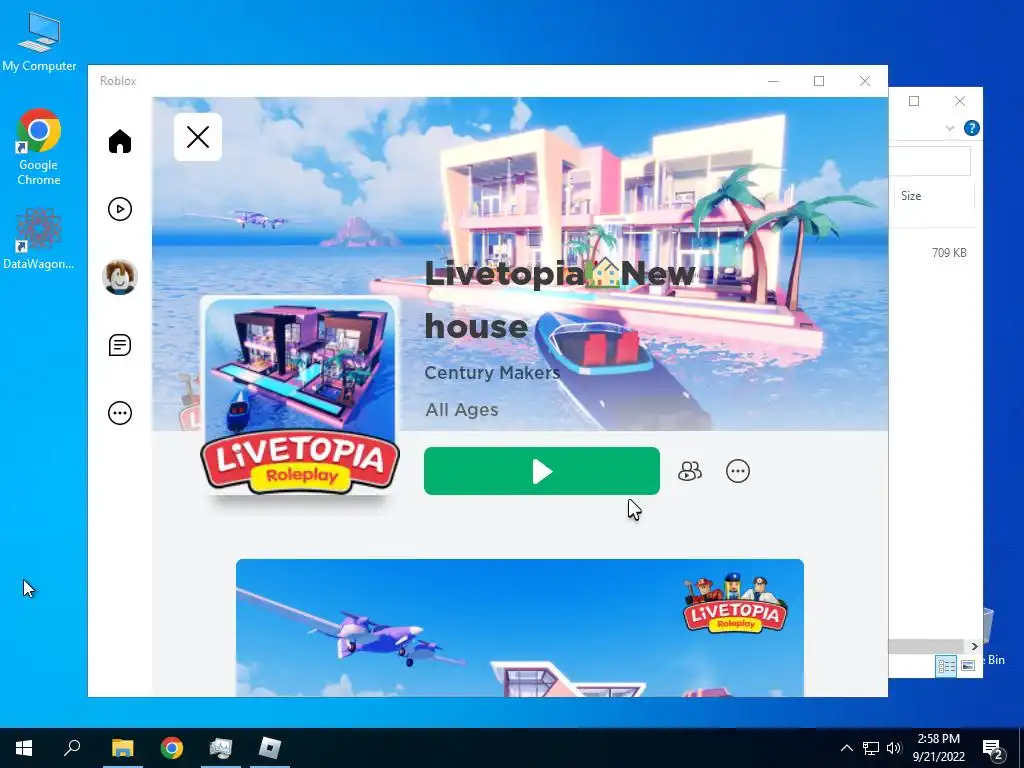Open the avatar profile icon in sidebar

(x=120, y=277)
